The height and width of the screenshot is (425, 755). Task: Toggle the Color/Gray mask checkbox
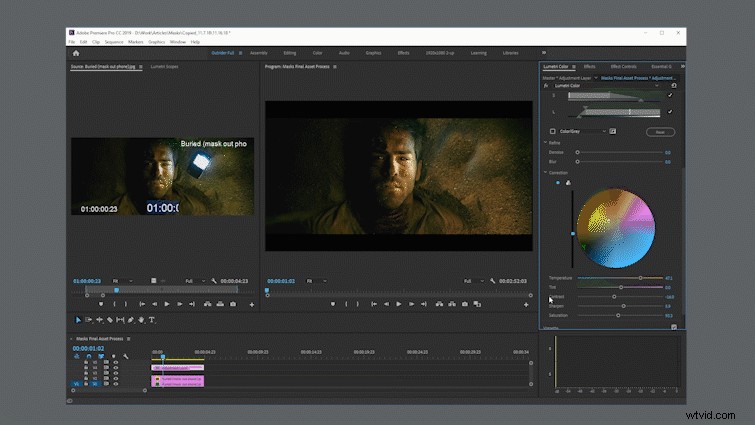pyautogui.click(x=553, y=131)
